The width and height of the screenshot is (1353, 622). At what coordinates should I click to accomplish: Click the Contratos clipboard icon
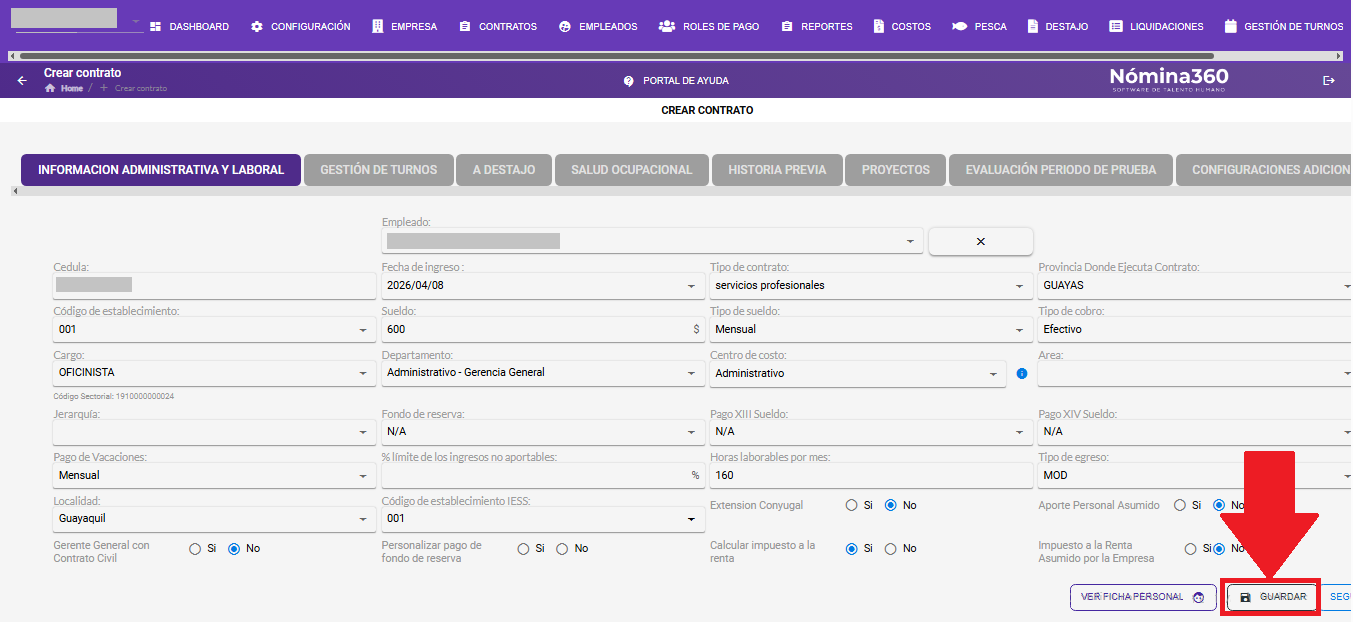[465, 27]
